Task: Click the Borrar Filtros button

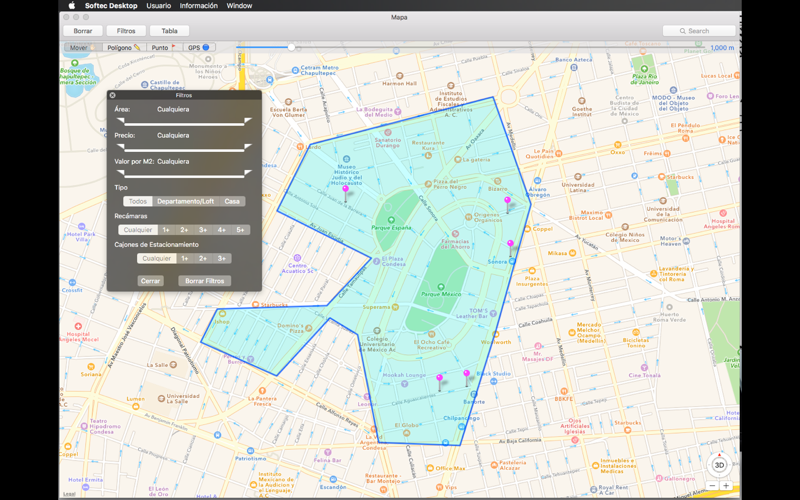Action: pyautogui.click(x=205, y=281)
